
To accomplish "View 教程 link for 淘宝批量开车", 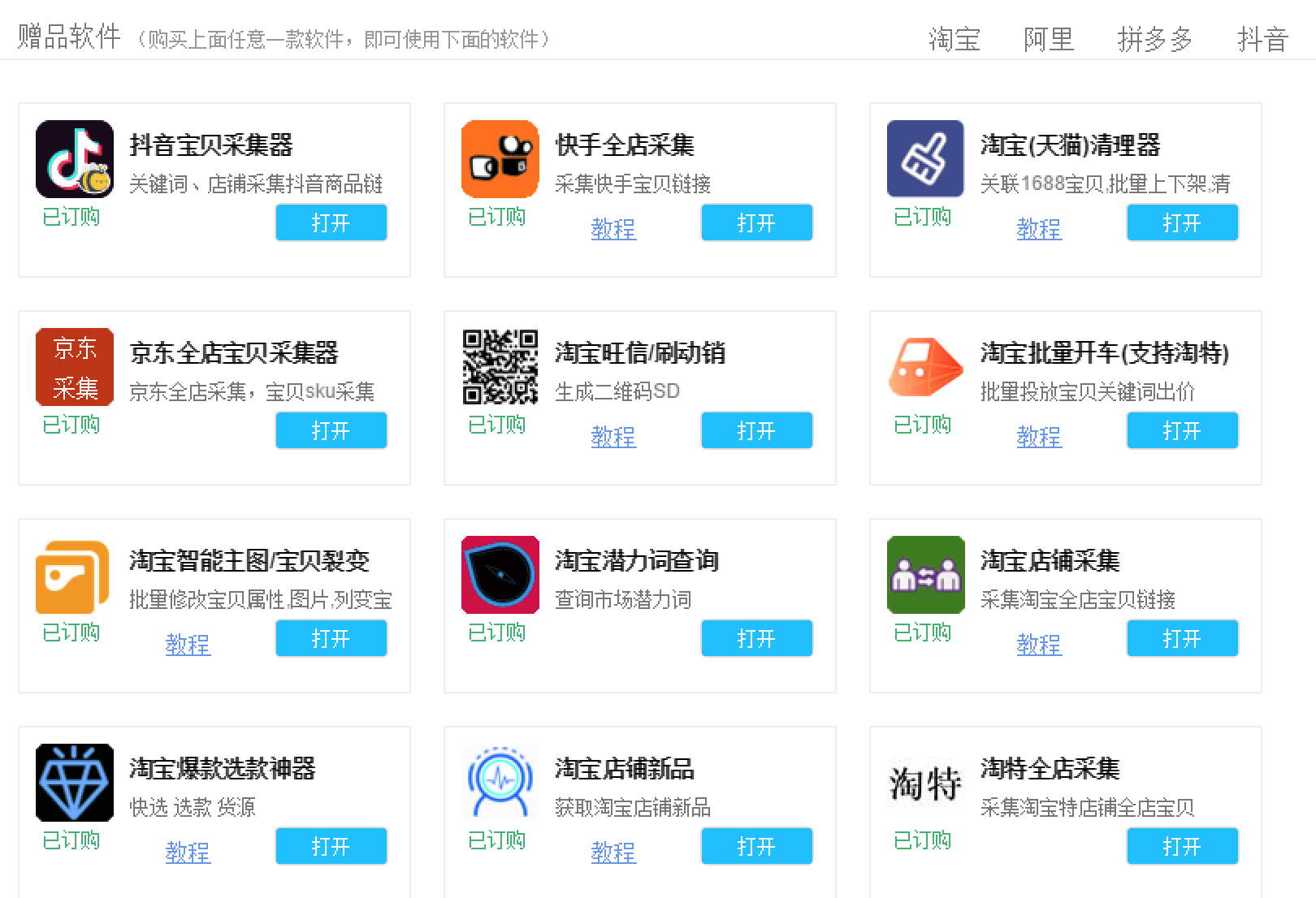I will tap(1039, 437).
